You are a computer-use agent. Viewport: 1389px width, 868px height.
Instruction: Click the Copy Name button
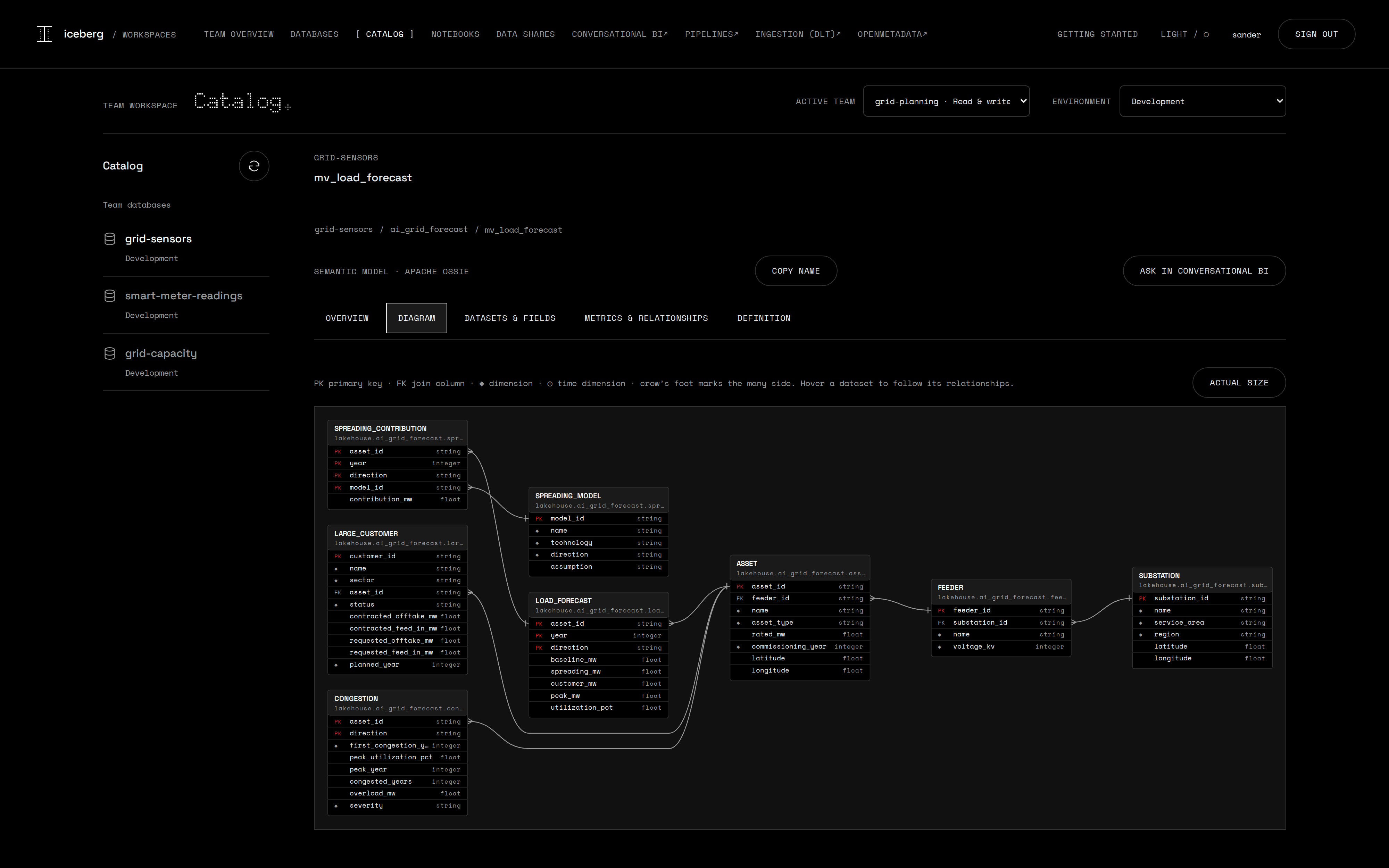click(796, 271)
